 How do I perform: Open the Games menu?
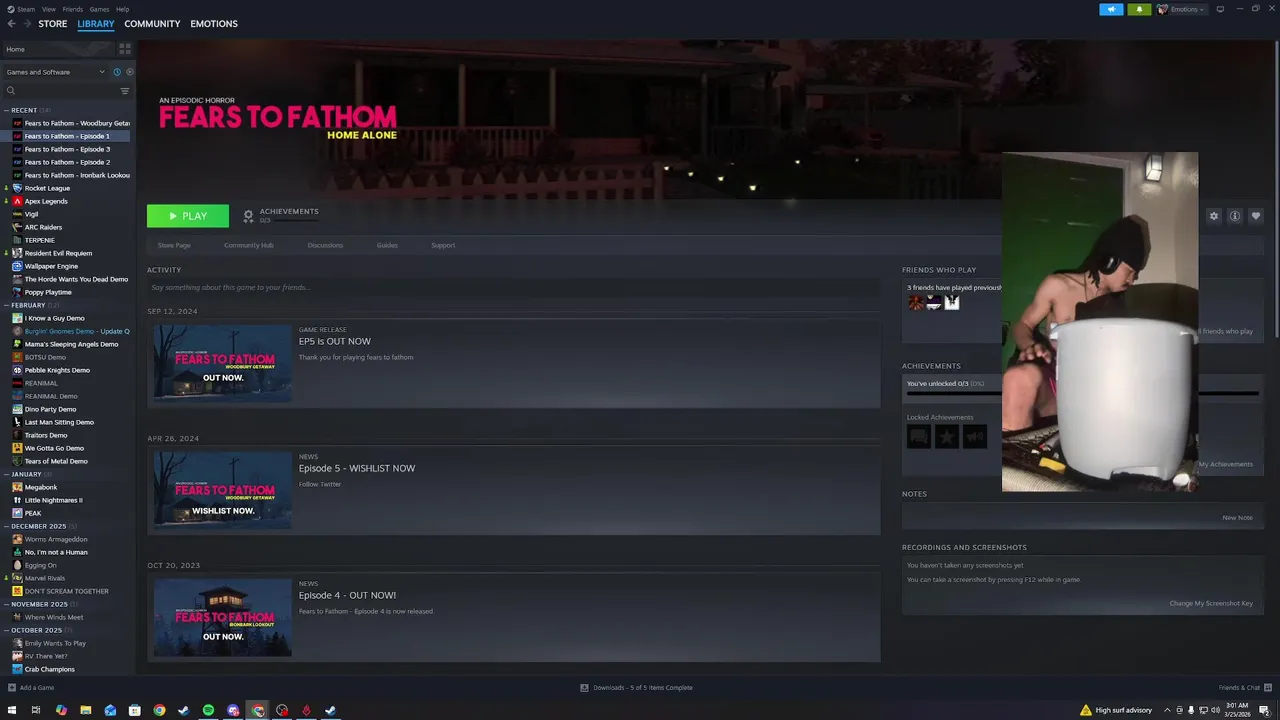click(x=99, y=9)
